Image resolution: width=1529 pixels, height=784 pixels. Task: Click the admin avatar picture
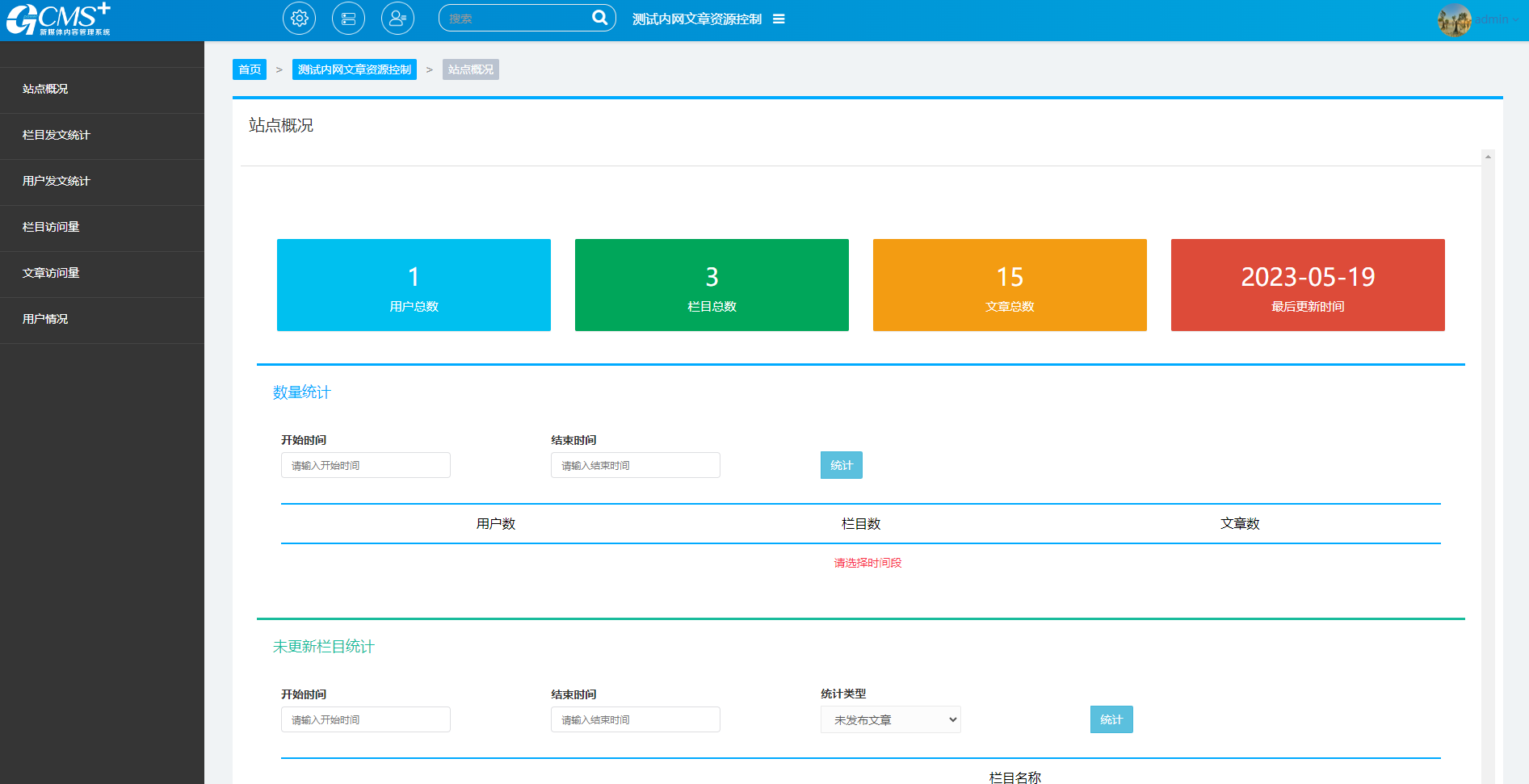click(x=1454, y=19)
